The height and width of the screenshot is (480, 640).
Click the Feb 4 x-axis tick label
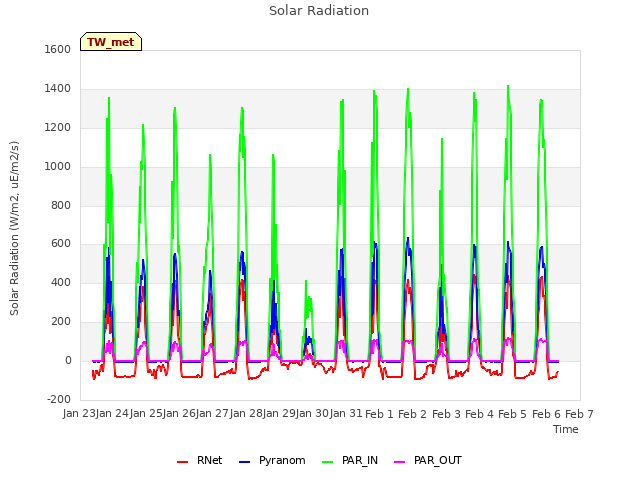click(480, 414)
